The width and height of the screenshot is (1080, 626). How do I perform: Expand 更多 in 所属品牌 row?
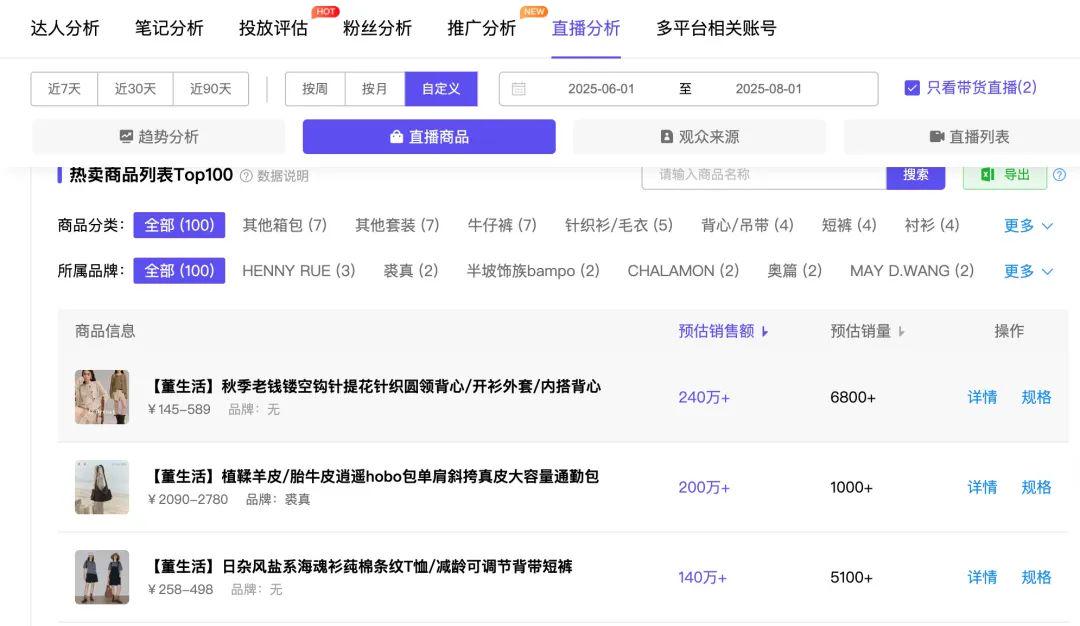click(x=1028, y=271)
